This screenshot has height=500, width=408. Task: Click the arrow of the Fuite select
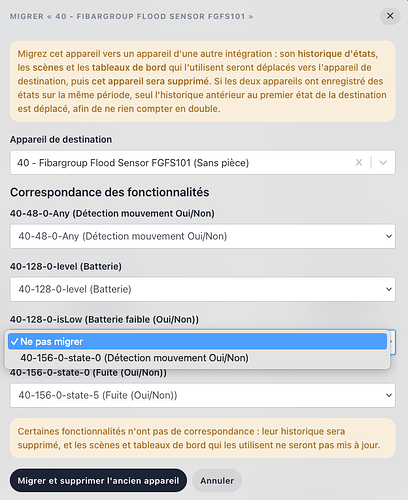[x=389, y=395]
